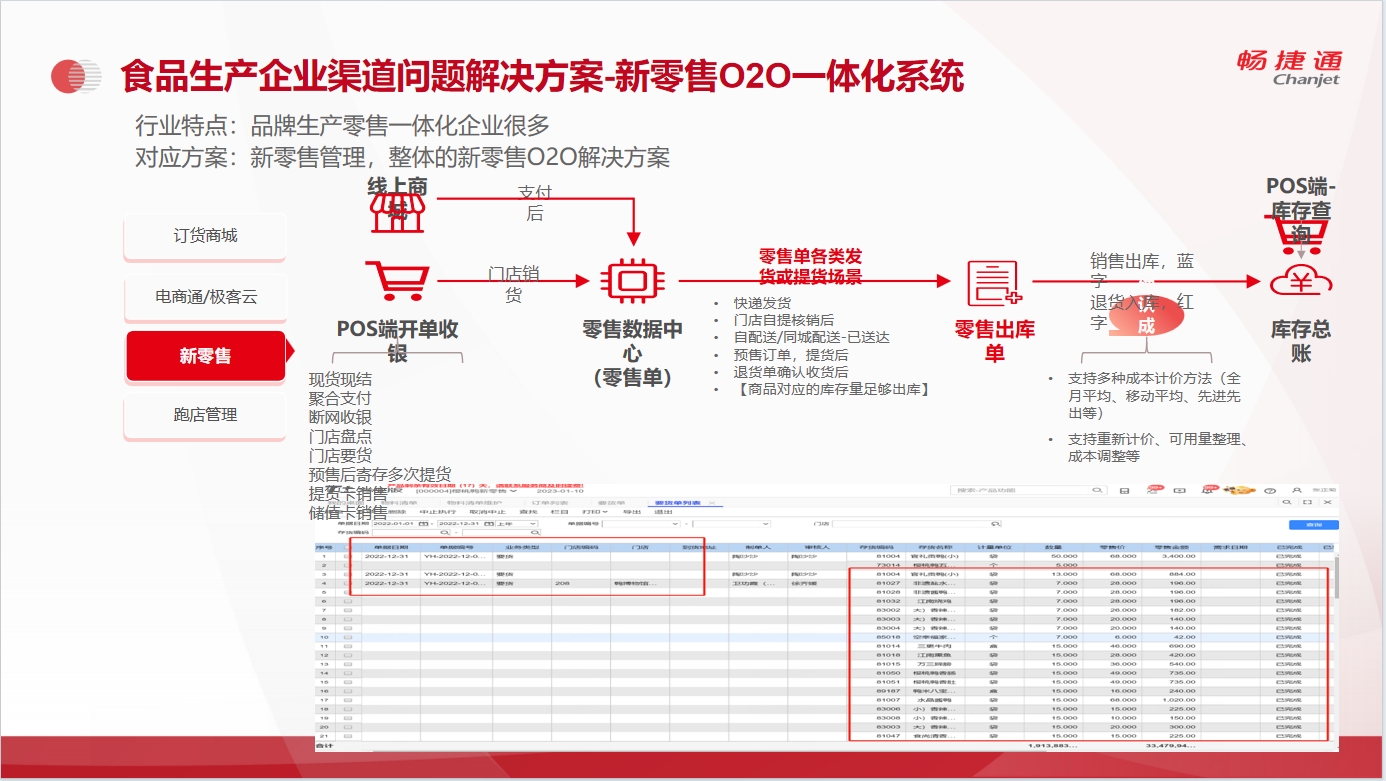Click the user profile icon

(x=1297, y=490)
